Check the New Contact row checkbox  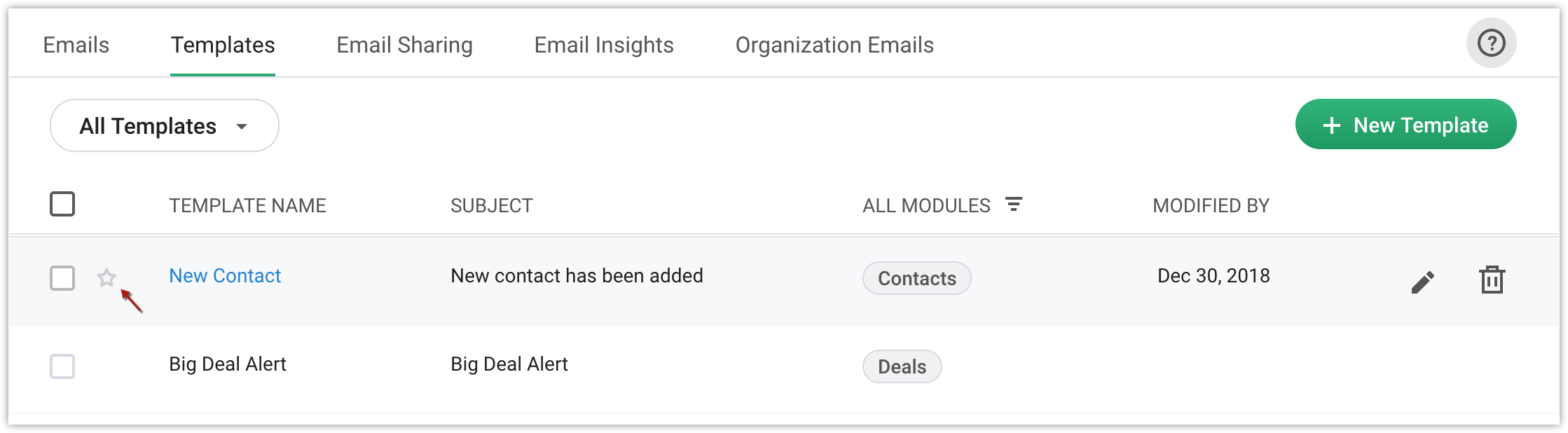point(62,278)
